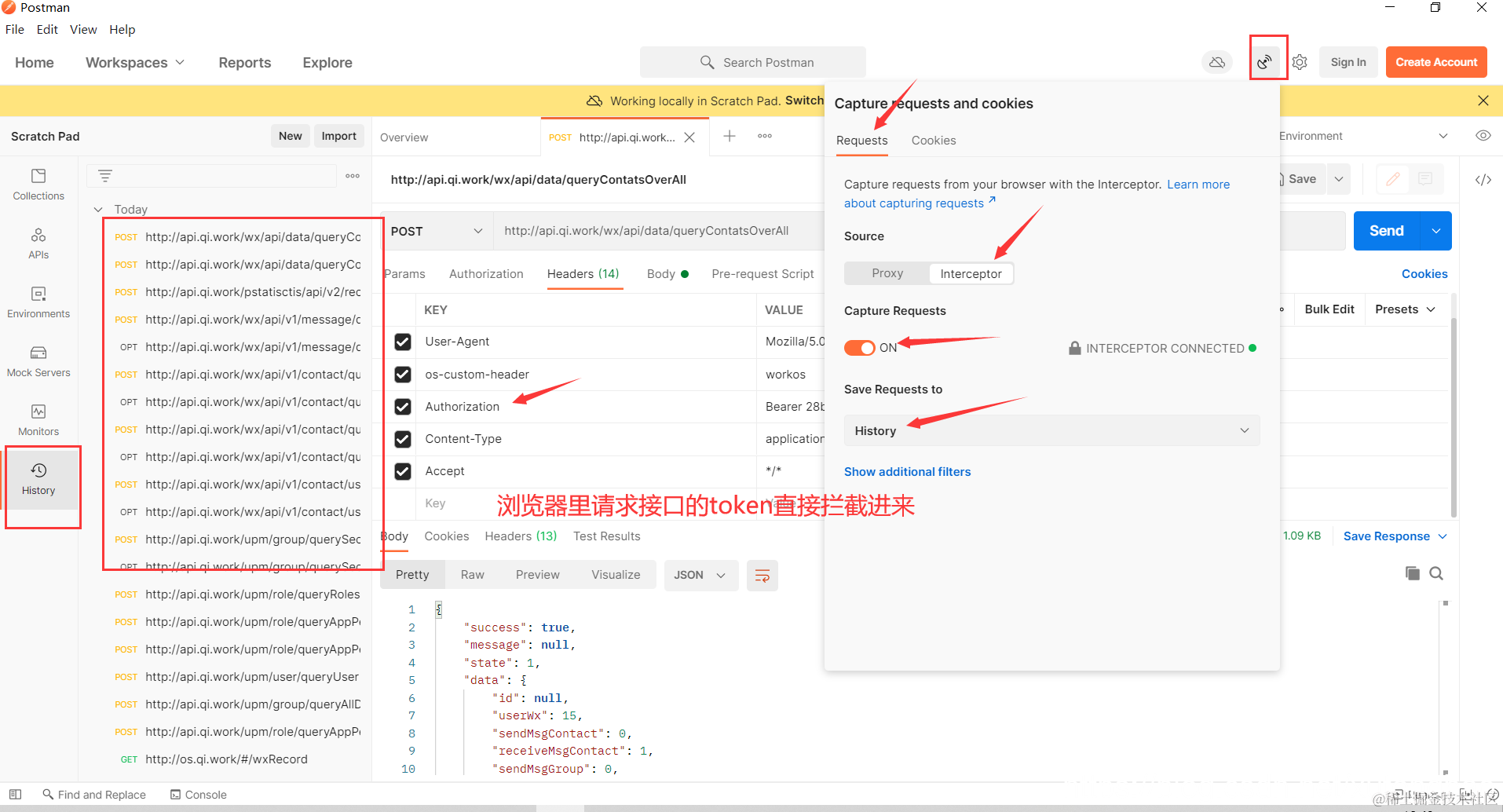Image resolution: width=1503 pixels, height=812 pixels.
Task: Click the Create Account button
Action: click(x=1436, y=62)
